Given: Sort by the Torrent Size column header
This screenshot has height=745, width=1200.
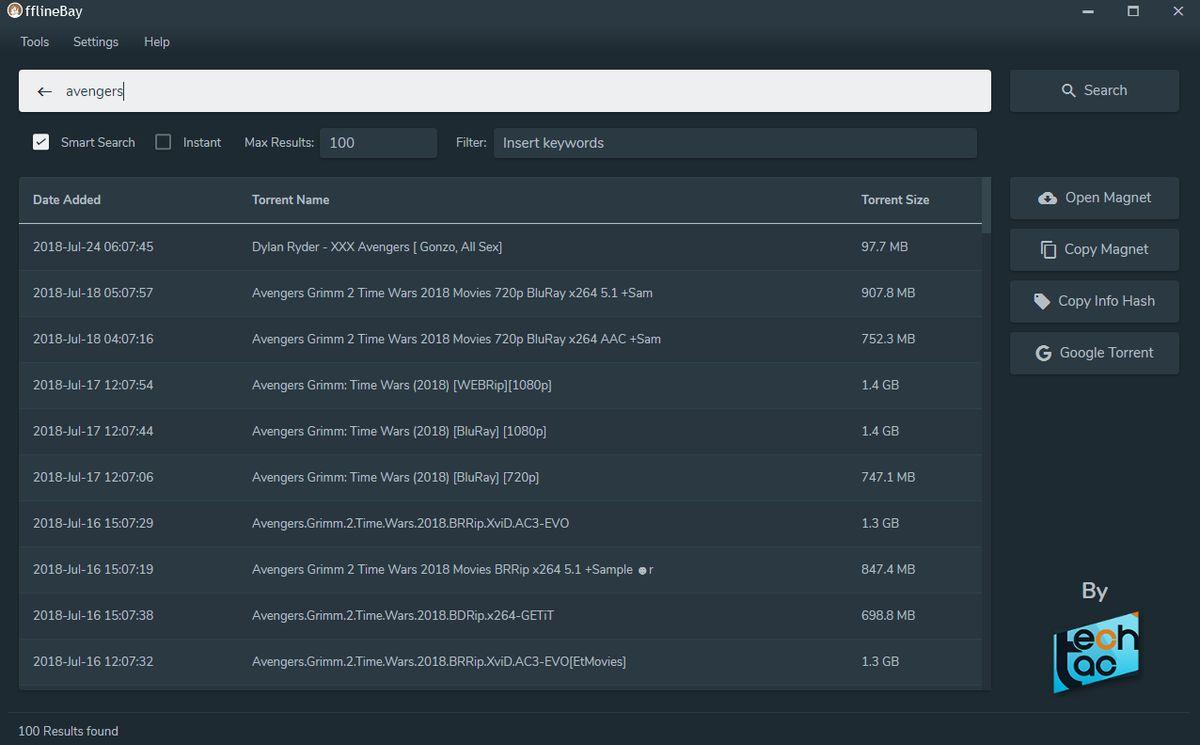Looking at the screenshot, I should click(x=895, y=200).
